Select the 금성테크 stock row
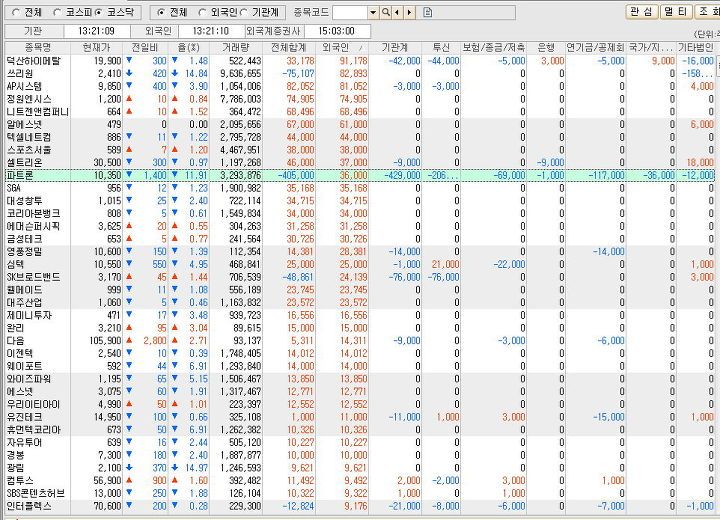720x520 pixels. (x=360, y=239)
